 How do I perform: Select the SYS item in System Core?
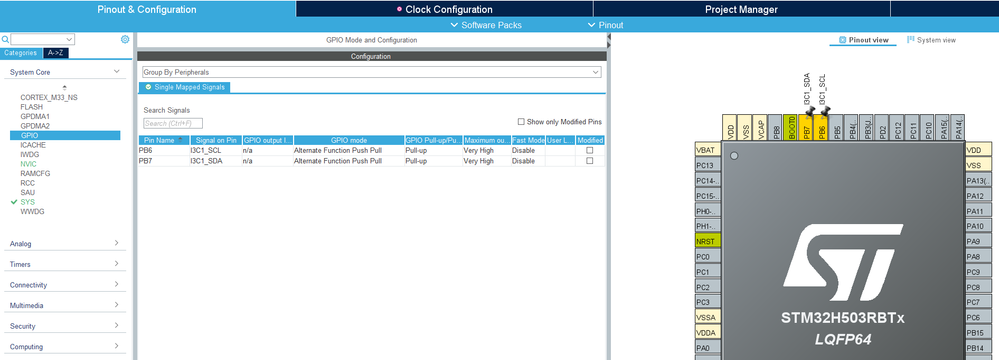click(27, 201)
